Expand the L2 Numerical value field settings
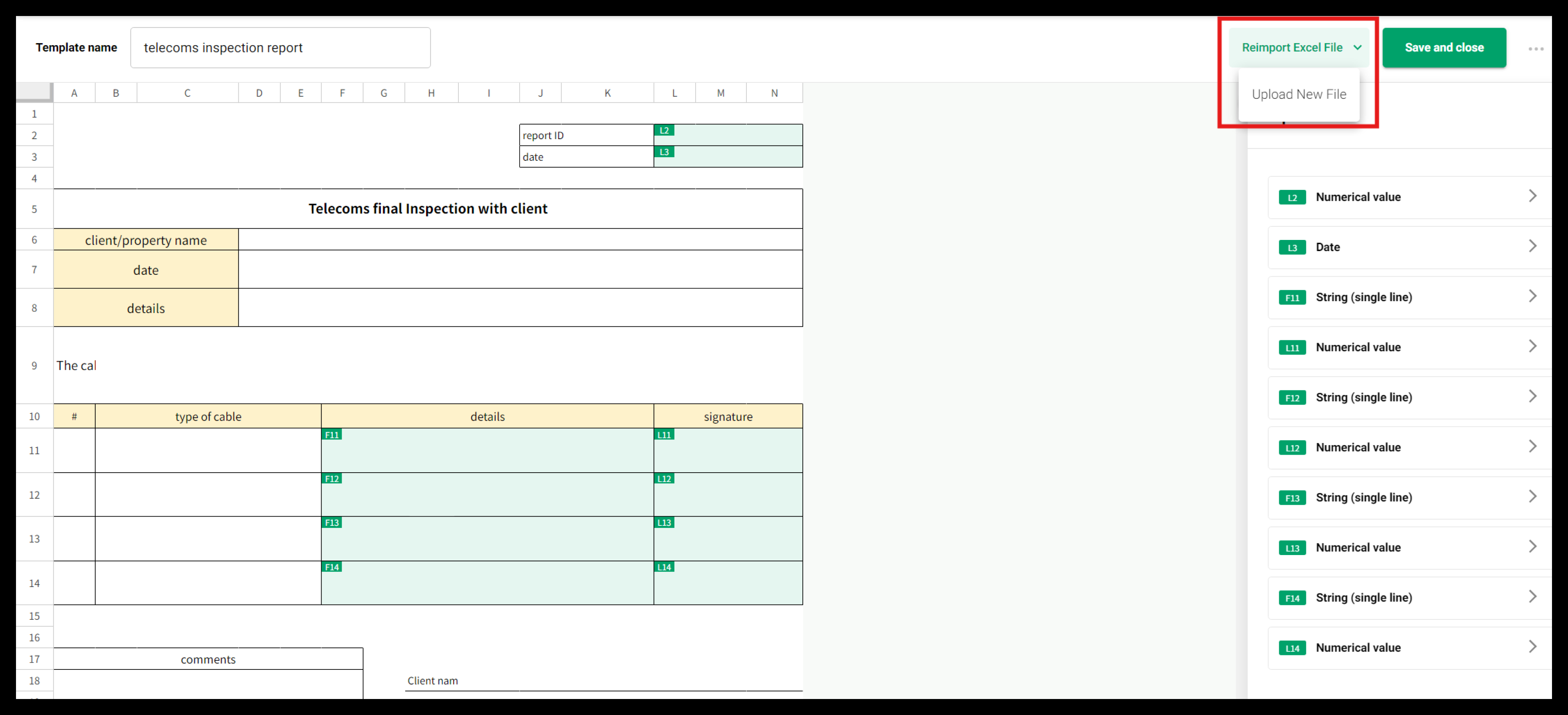 pos(1532,197)
